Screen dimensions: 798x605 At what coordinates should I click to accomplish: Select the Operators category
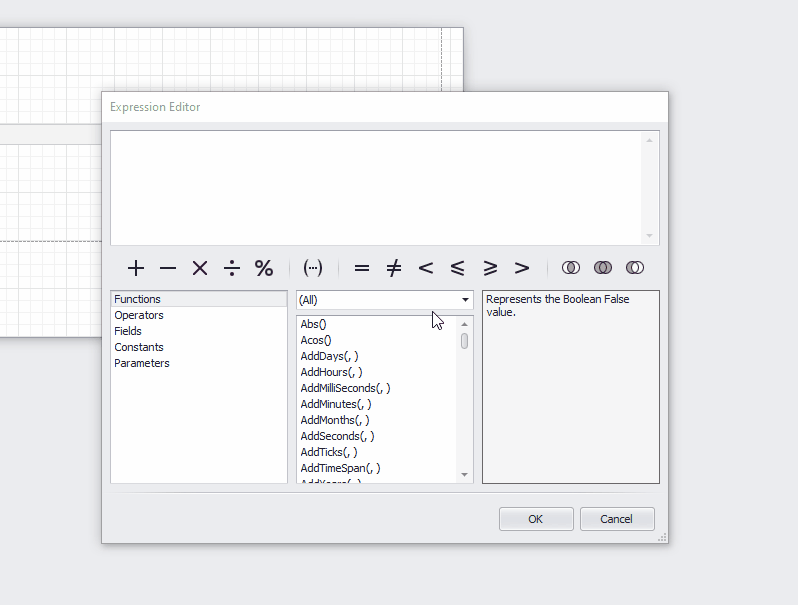198,315
